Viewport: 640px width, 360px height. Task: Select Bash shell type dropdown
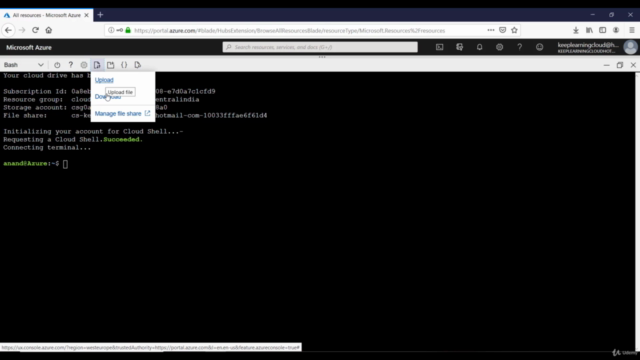pyautogui.click(x=24, y=65)
